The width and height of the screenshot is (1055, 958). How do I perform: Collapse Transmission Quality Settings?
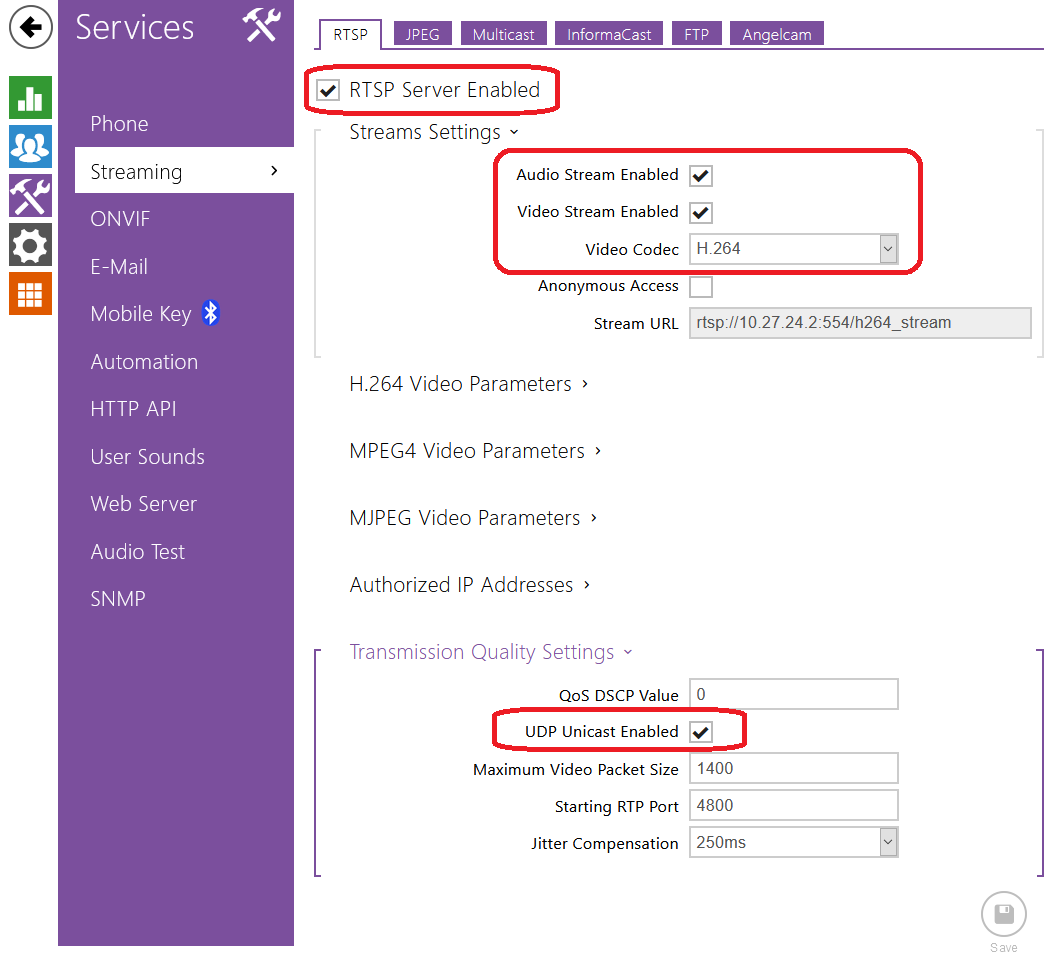point(491,653)
